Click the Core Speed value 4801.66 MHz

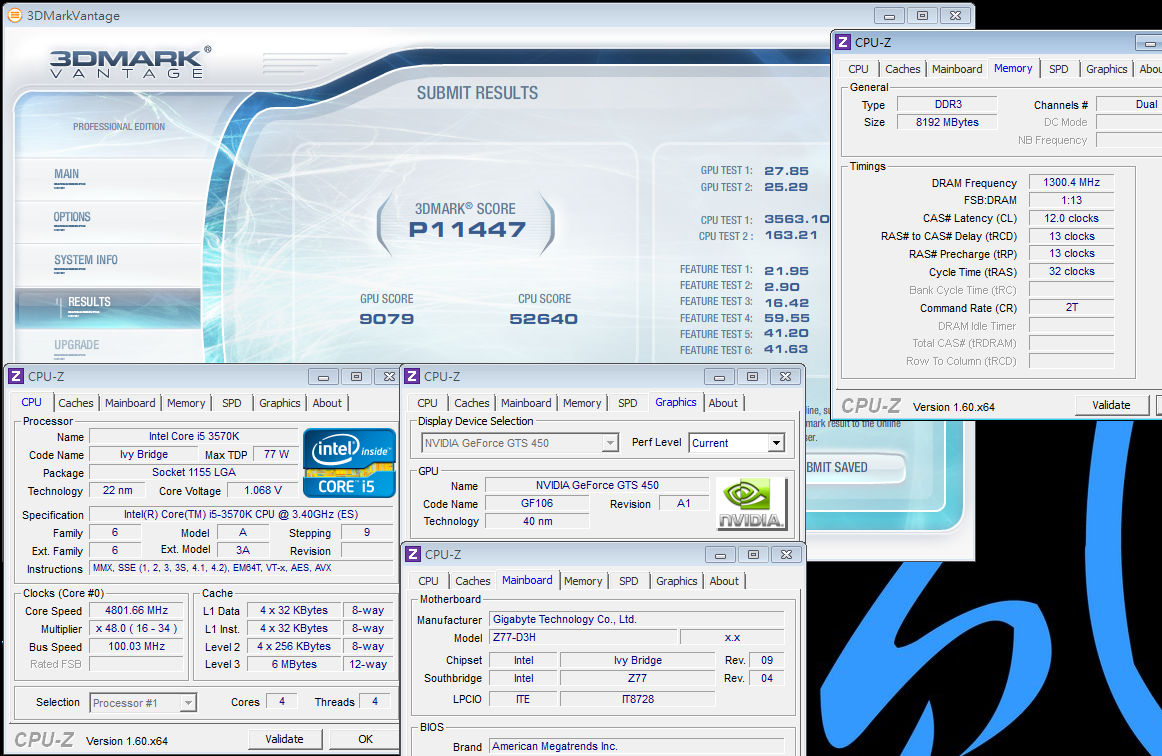(x=136, y=610)
